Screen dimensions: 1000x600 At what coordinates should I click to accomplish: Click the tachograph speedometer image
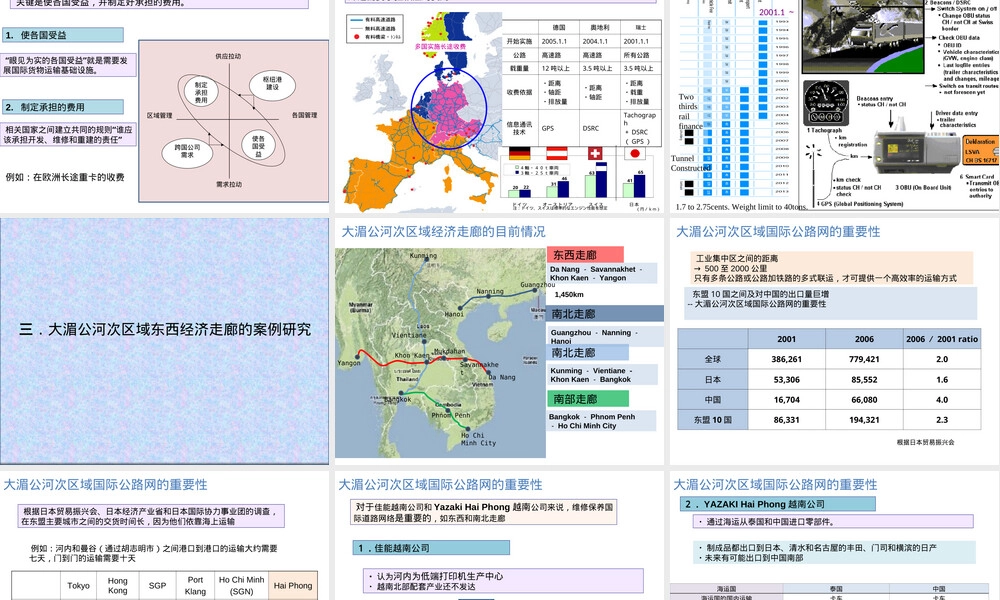825,102
